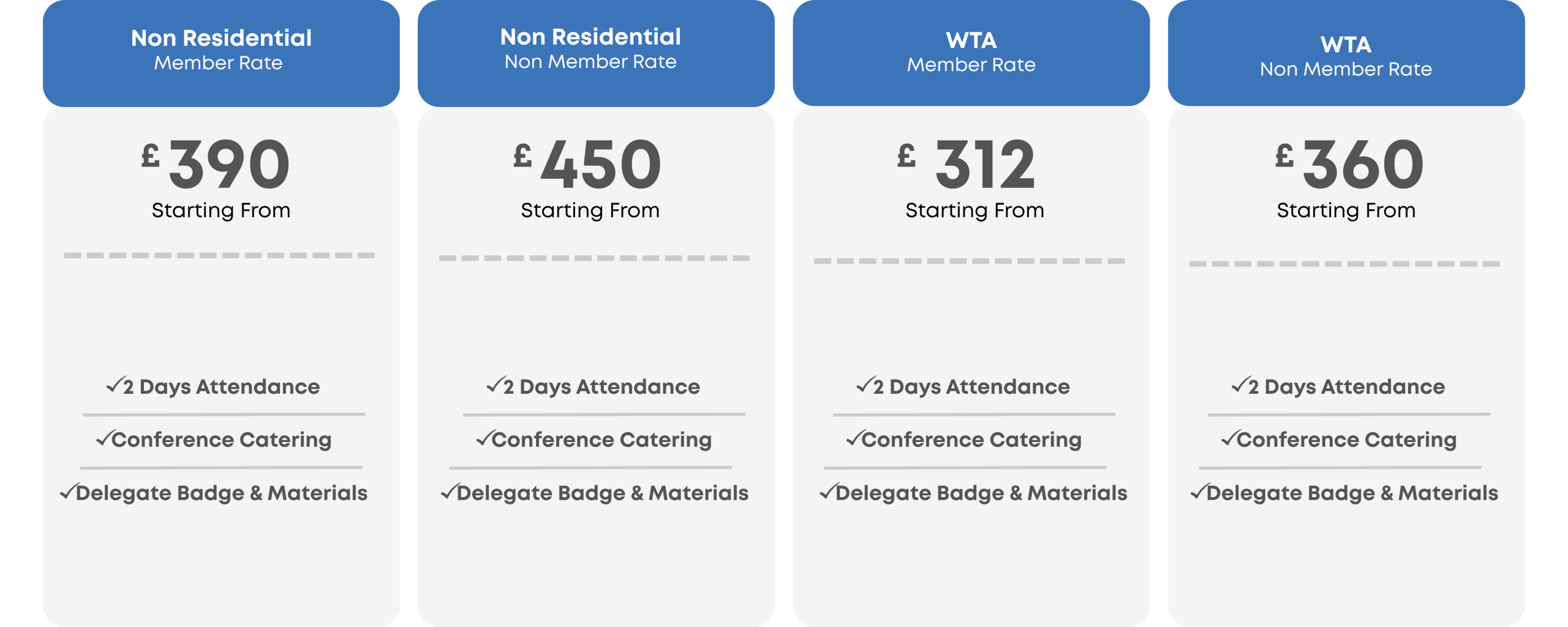Screen dimensions: 1568x627
Task: Click Delegate Badge & Materials under £450
Action: [602, 493]
